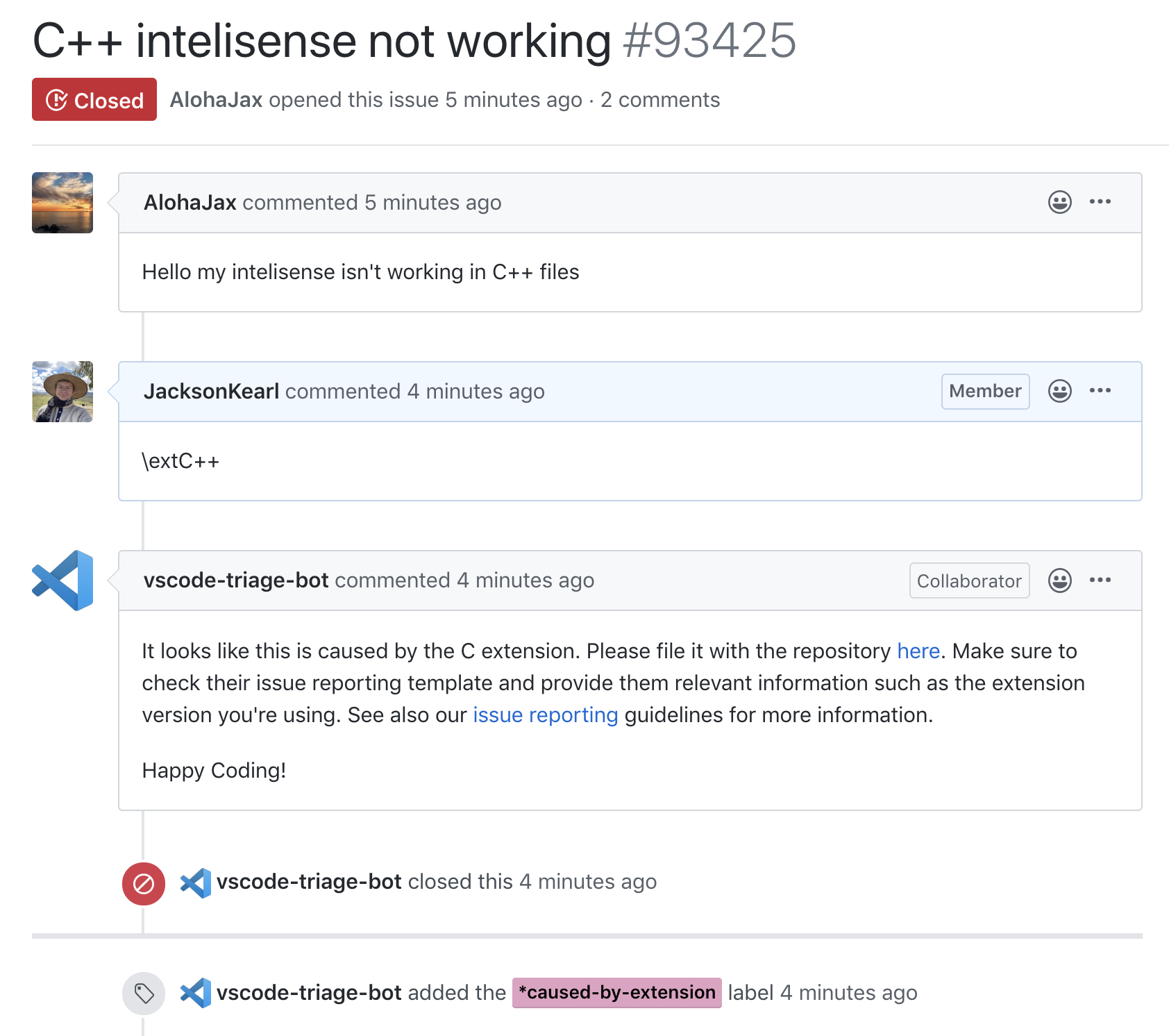Open the AlohaJax author link in the issue header
Image resolution: width=1169 pixels, height=1036 pixels.
click(216, 99)
